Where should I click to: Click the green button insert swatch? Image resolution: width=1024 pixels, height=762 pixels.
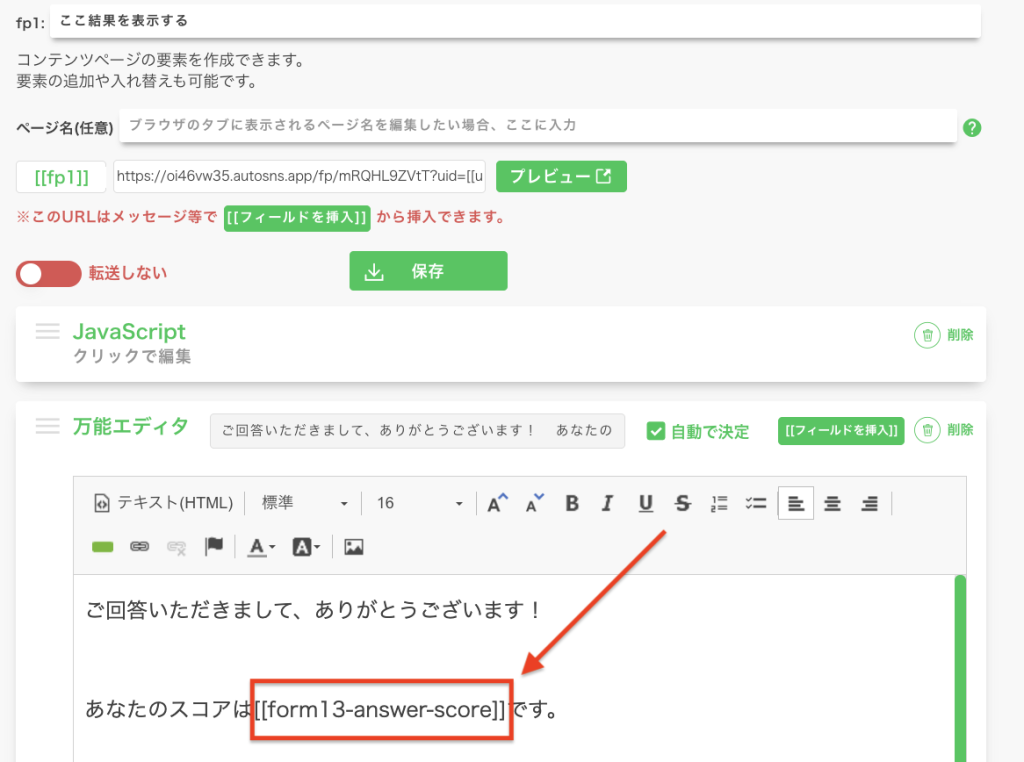[x=102, y=547]
